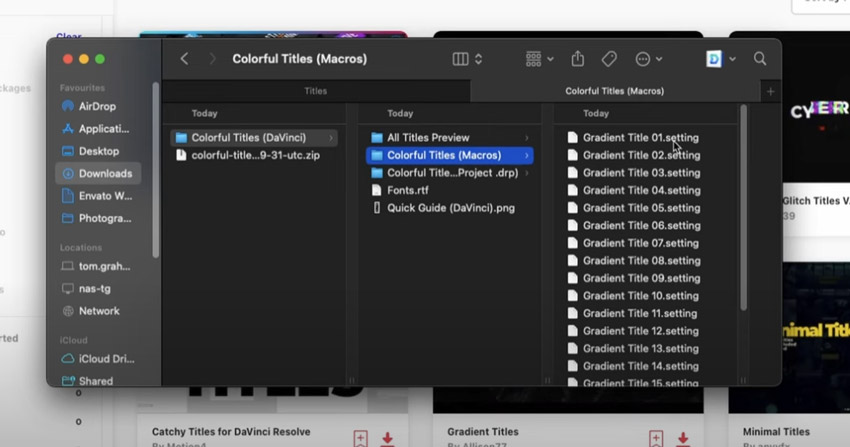The image size is (850, 447).
Task: Click the forward navigation arrow
Action: click(x=212, y=59)
